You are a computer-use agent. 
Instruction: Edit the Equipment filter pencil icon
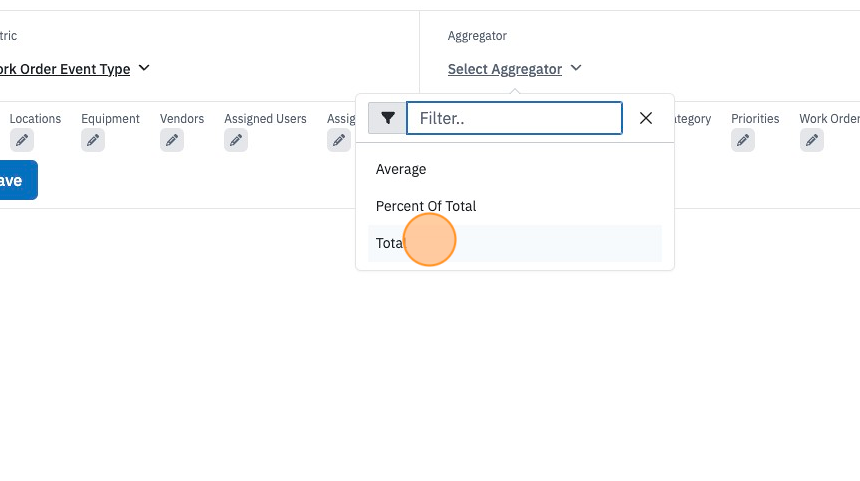(93, 140)
